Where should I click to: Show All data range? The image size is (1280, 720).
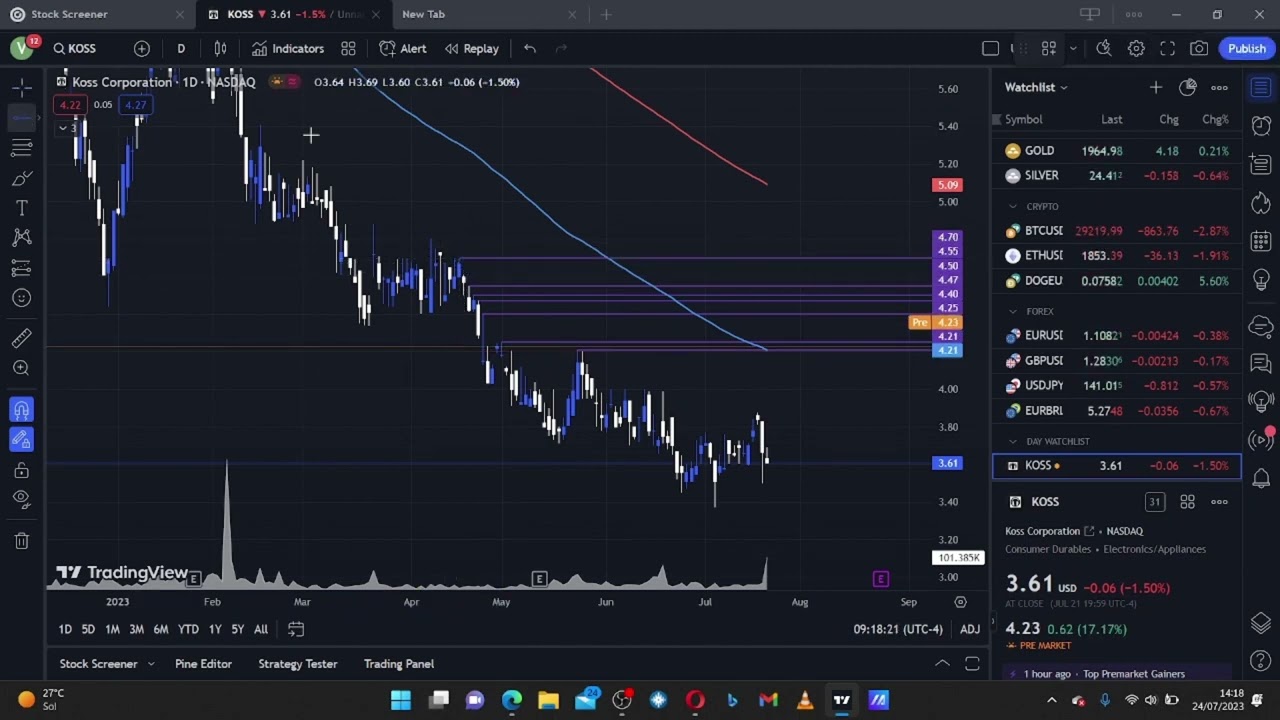(261, 629)
